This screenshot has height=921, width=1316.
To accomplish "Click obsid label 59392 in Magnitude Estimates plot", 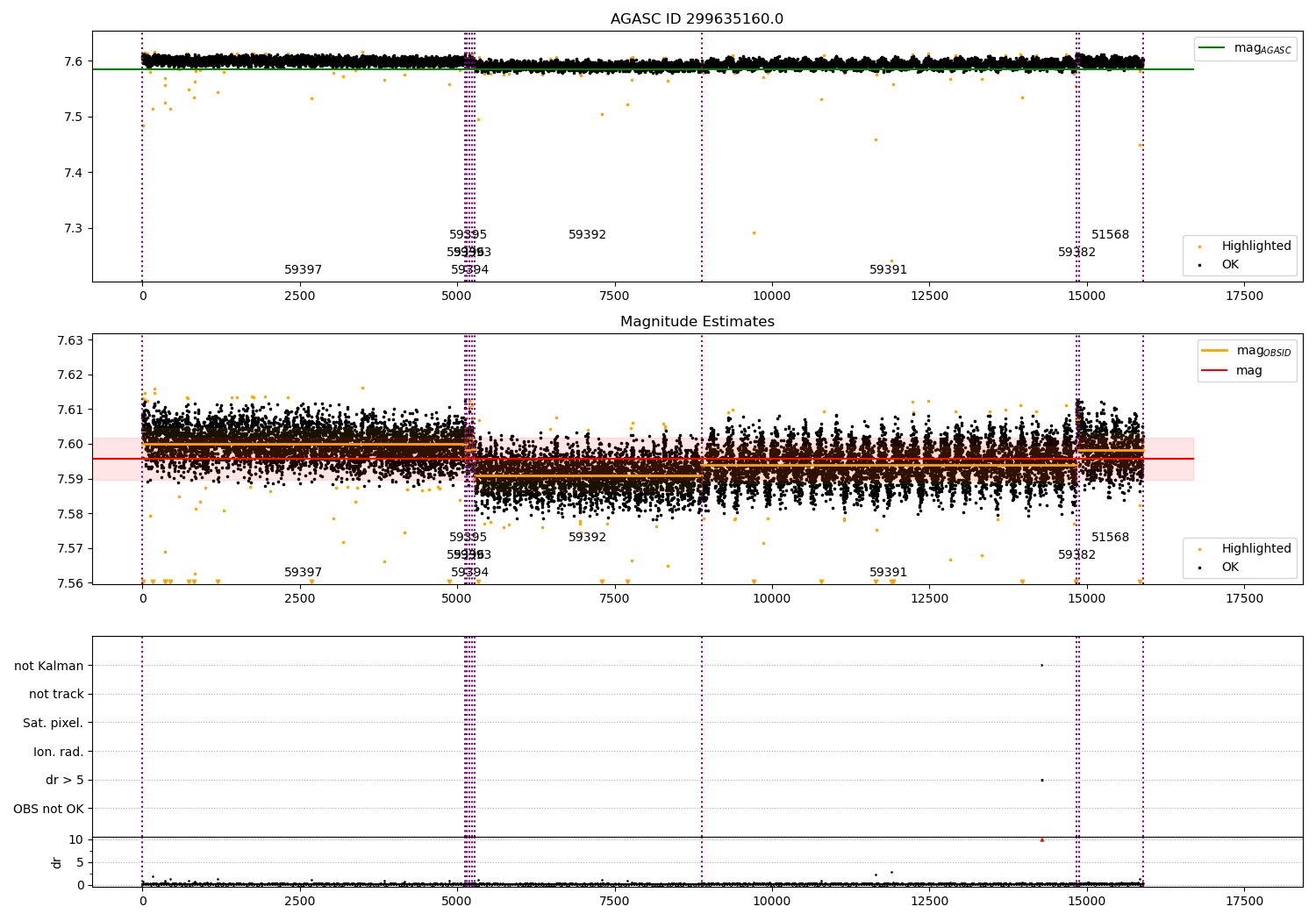I will [x=587, y=538].
